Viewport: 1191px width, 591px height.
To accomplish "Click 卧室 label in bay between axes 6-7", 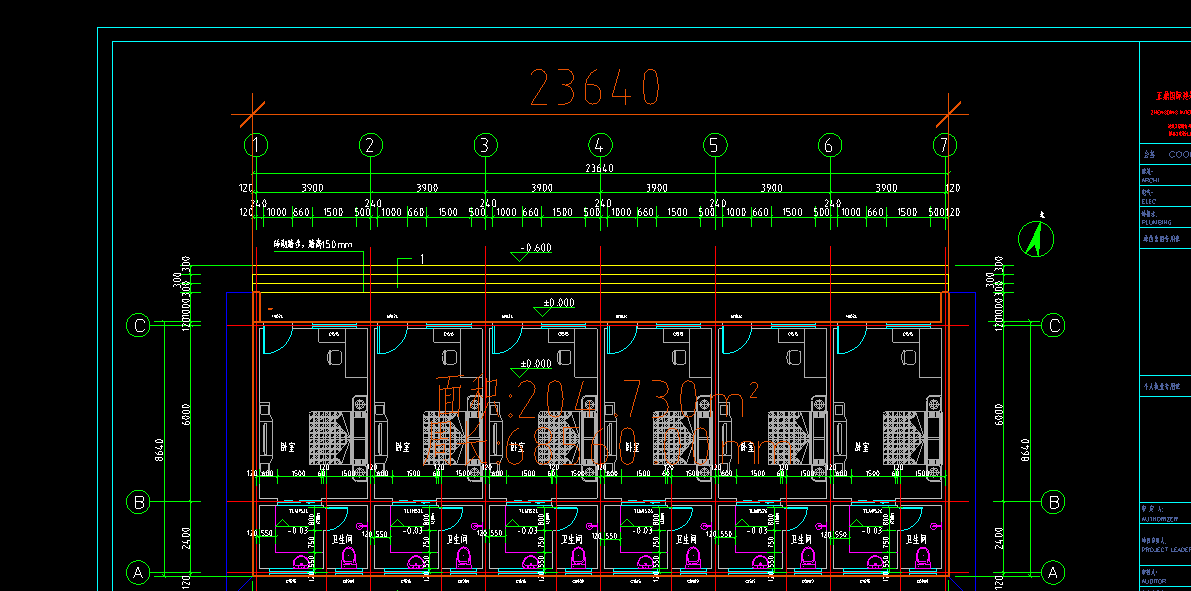I will [862, 447].
